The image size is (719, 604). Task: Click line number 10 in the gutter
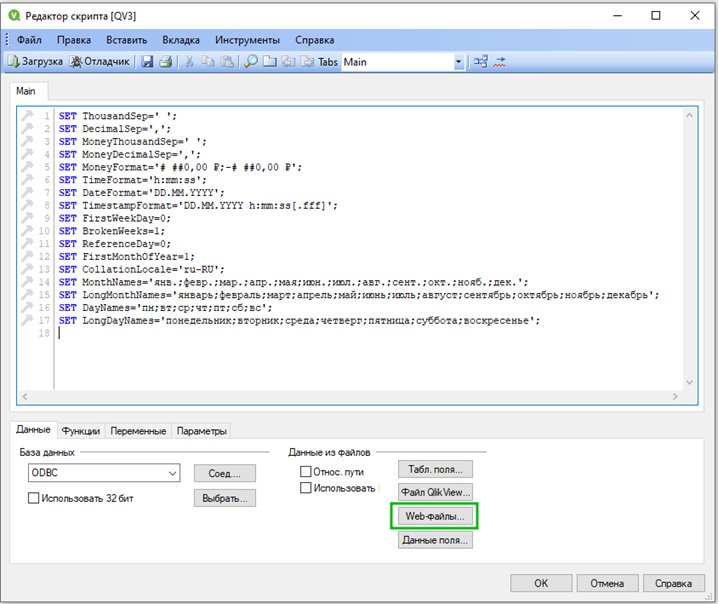tap(44, 231)
